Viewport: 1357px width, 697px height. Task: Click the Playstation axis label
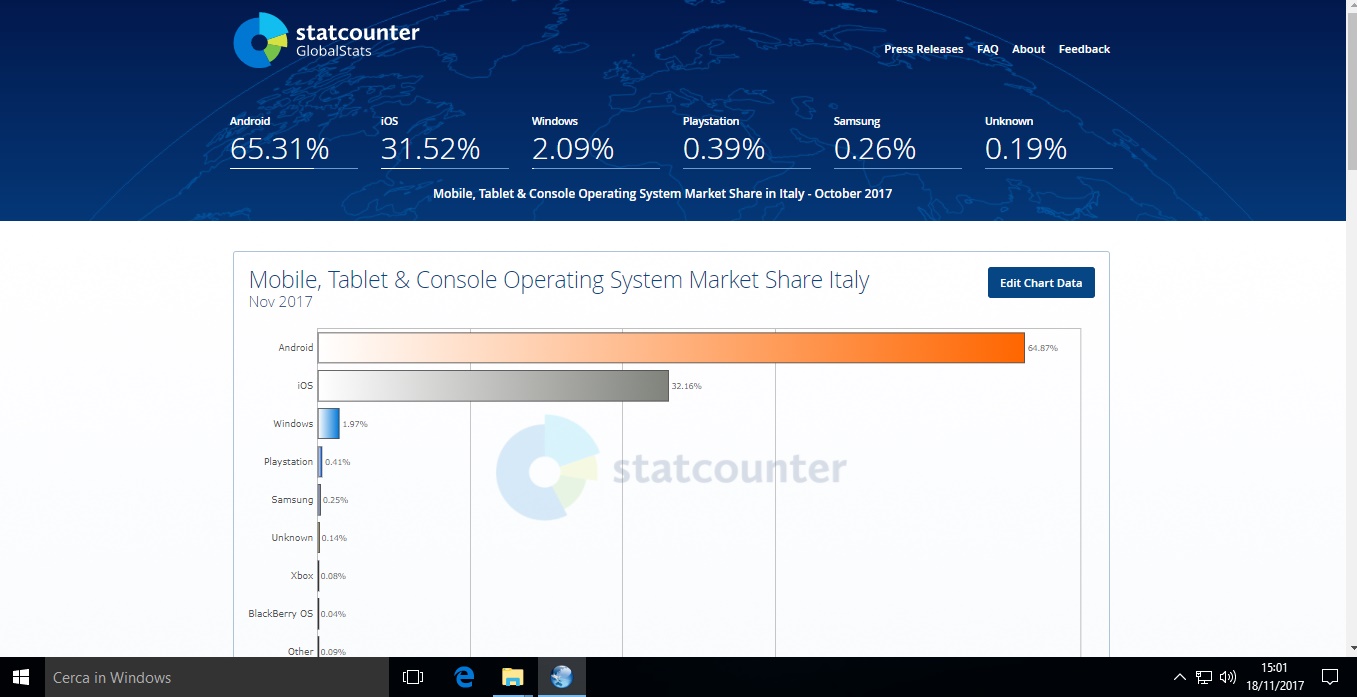click(x=288, y=462)
